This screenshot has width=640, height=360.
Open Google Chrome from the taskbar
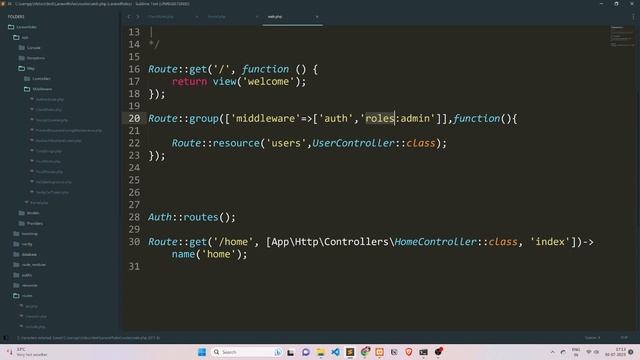coord(365,351)
